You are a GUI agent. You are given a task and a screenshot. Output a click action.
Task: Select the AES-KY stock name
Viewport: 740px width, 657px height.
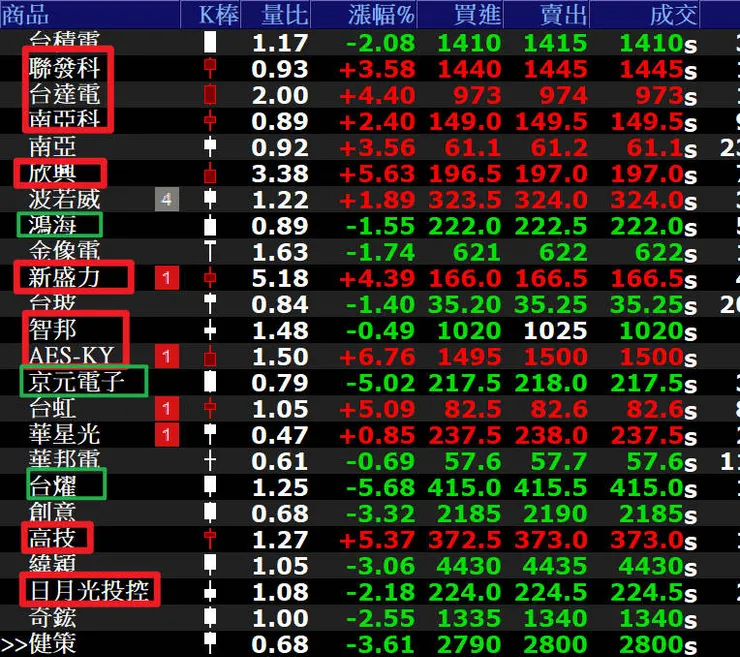pyautogui.click(x=71, y=355)
